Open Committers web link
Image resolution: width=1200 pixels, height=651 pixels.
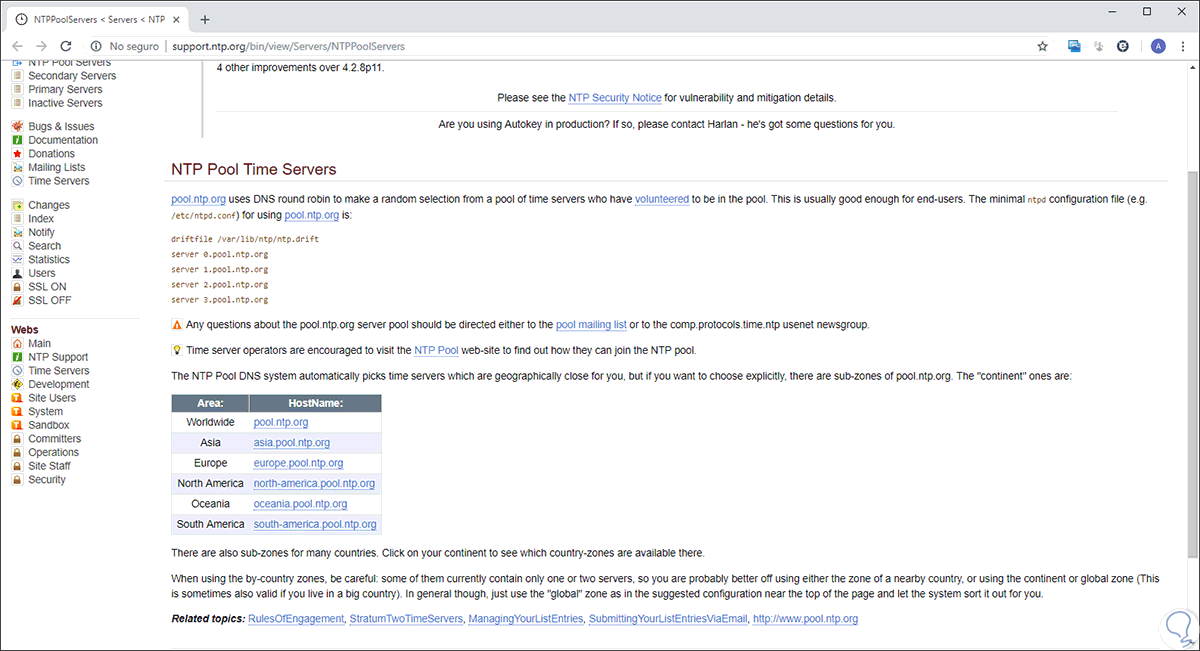[x=55, y=439]
